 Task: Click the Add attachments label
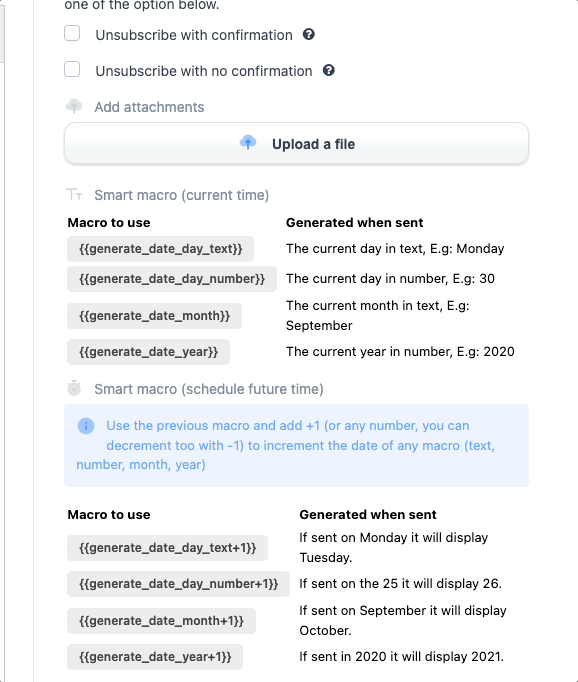[x=149, y=107]
